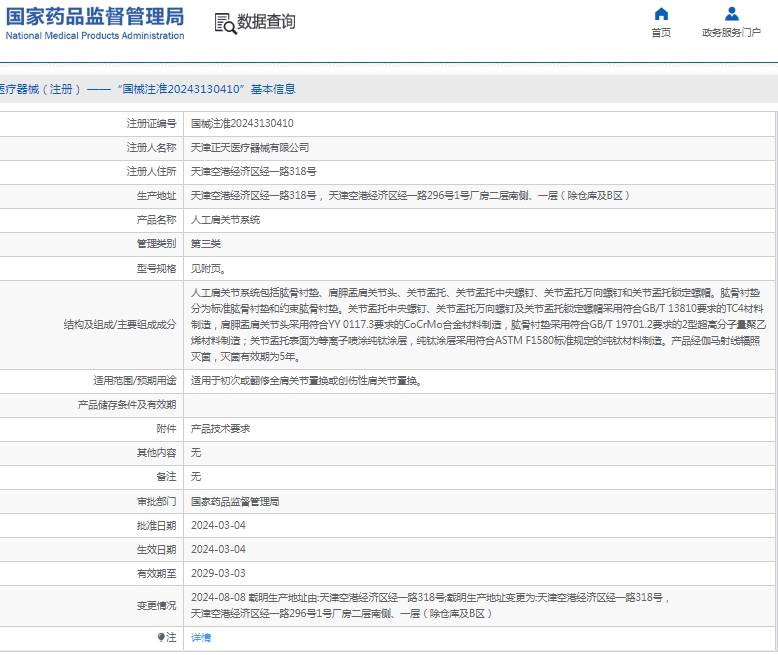Click the 变更情况 label
This screenshot has height=655, width=778.
pos(156,606)
